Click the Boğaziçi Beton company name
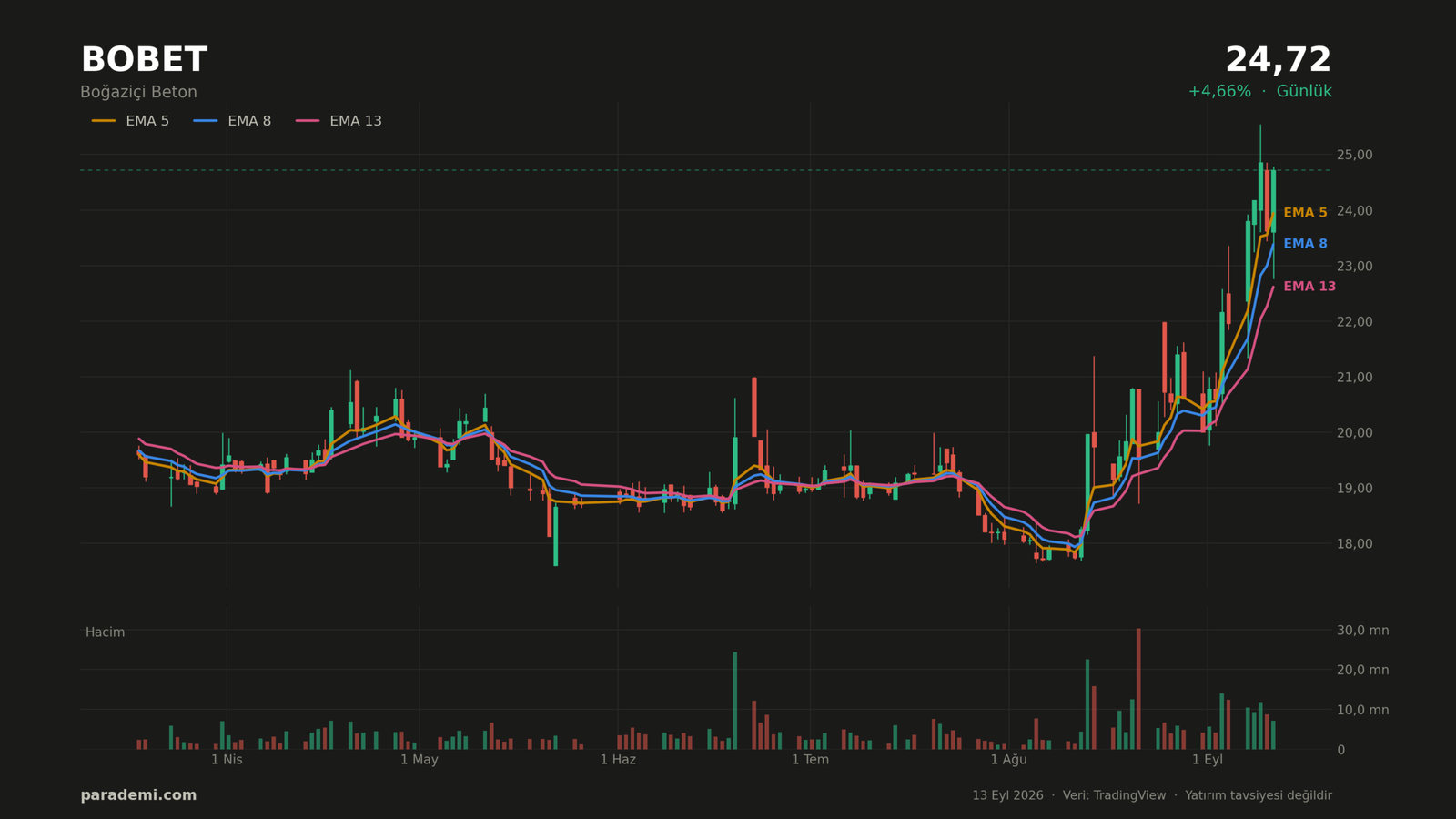The height and width of the screenshot is (819, 1456). tap(138, 92)
